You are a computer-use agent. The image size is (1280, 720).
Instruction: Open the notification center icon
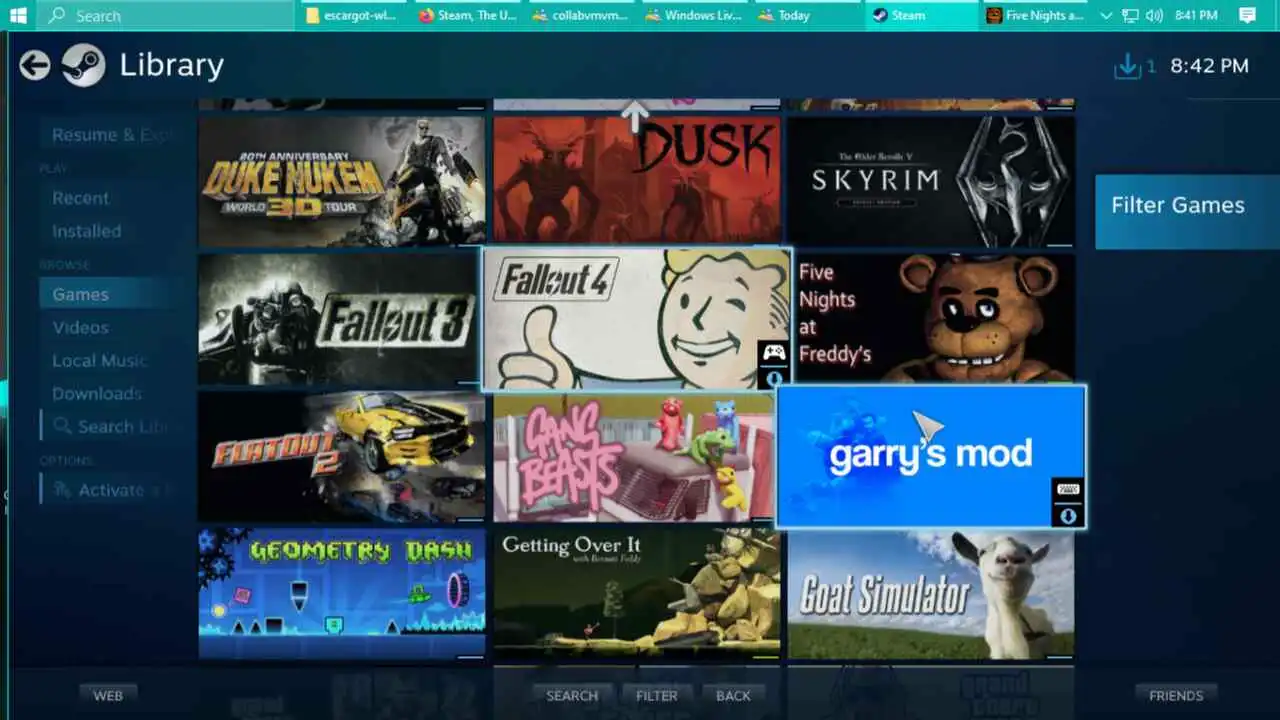tap(1247, 15)
